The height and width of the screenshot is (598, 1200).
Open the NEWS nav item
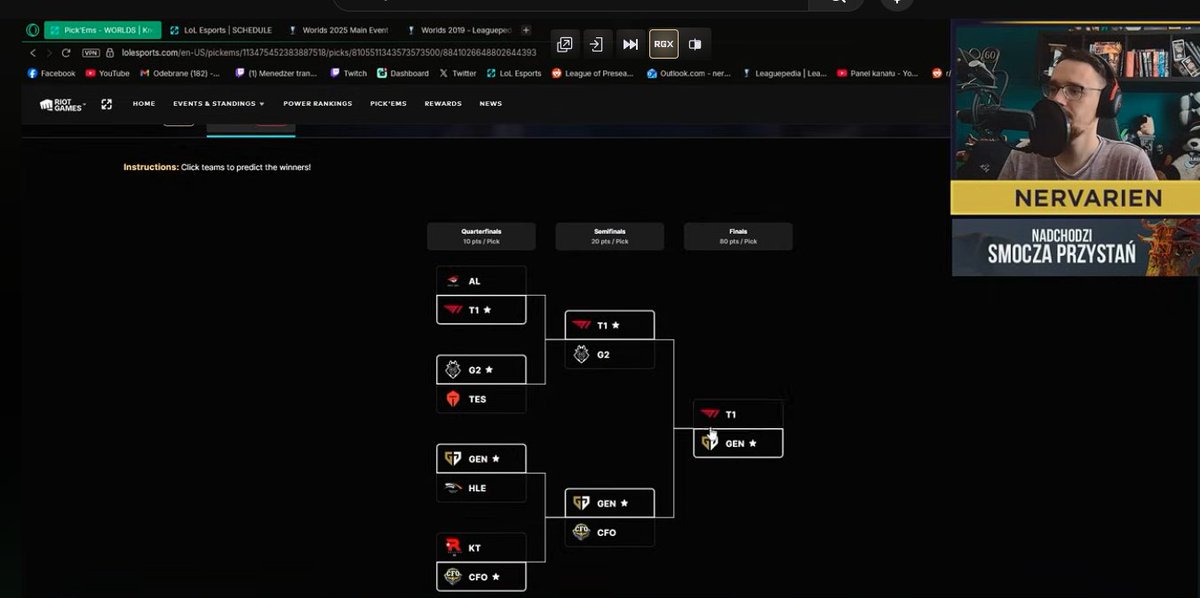(490, 104)
